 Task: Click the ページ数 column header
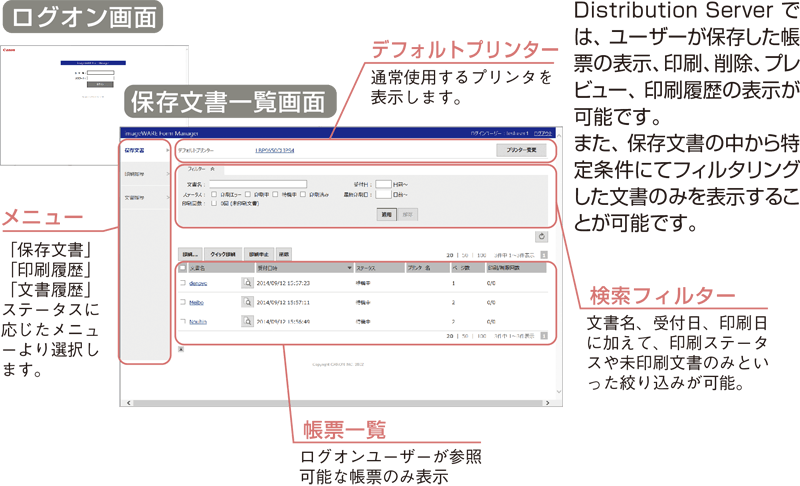467,268
